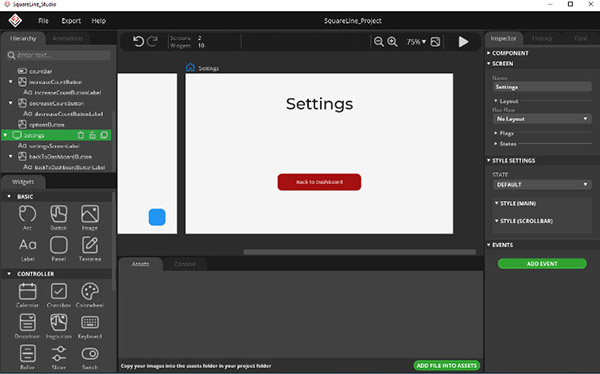Select the Roller widget
The width and height of the screenshot is (600, 374).
(28, 357)
